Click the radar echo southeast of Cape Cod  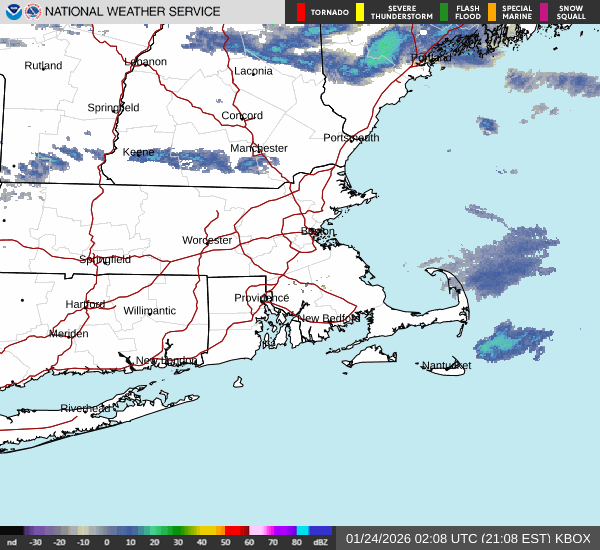click(508, 343)
